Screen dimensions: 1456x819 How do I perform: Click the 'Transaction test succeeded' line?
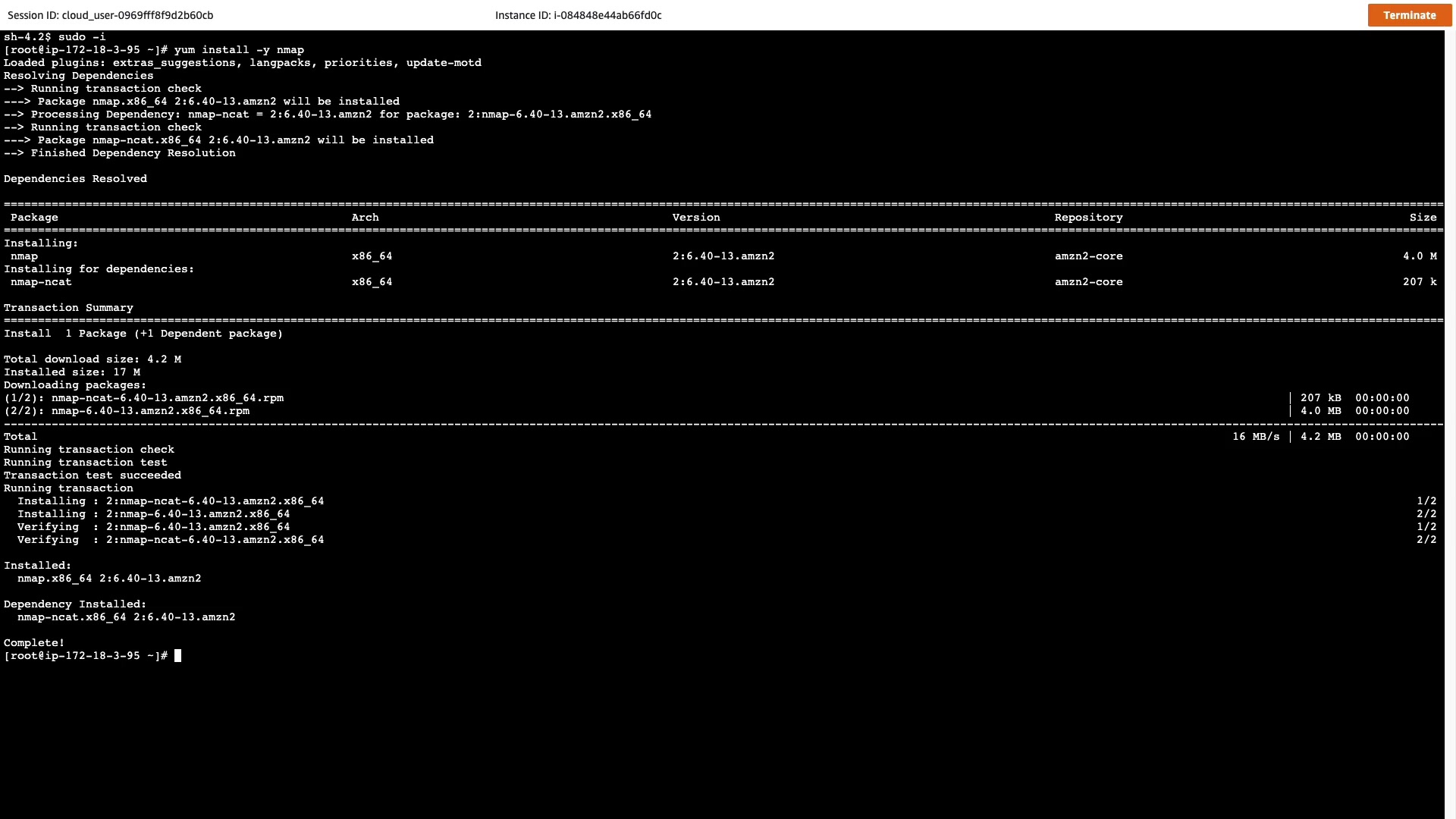coord(93,475)
